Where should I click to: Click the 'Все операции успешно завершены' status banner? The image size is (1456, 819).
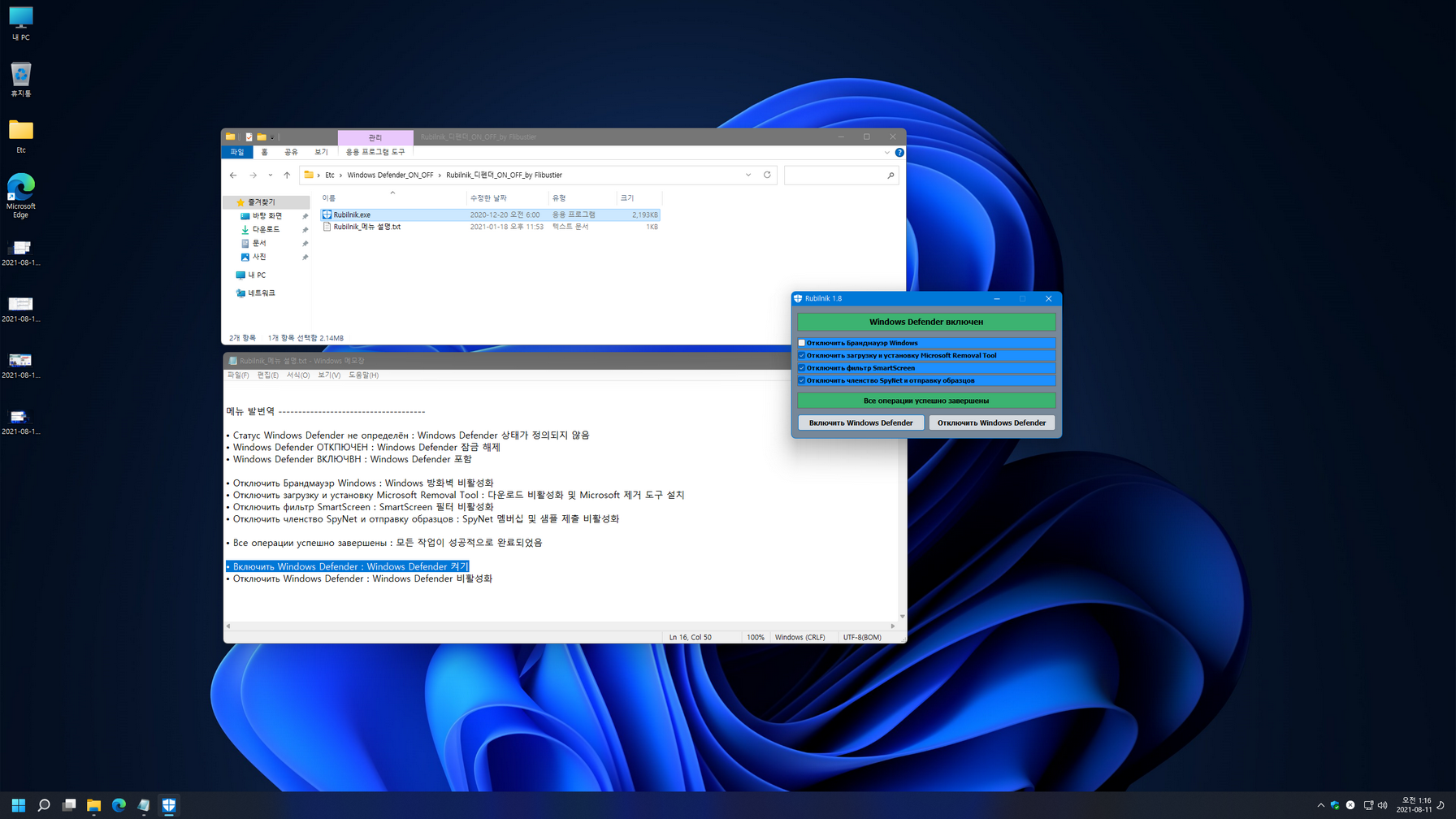tap(926, 401)
